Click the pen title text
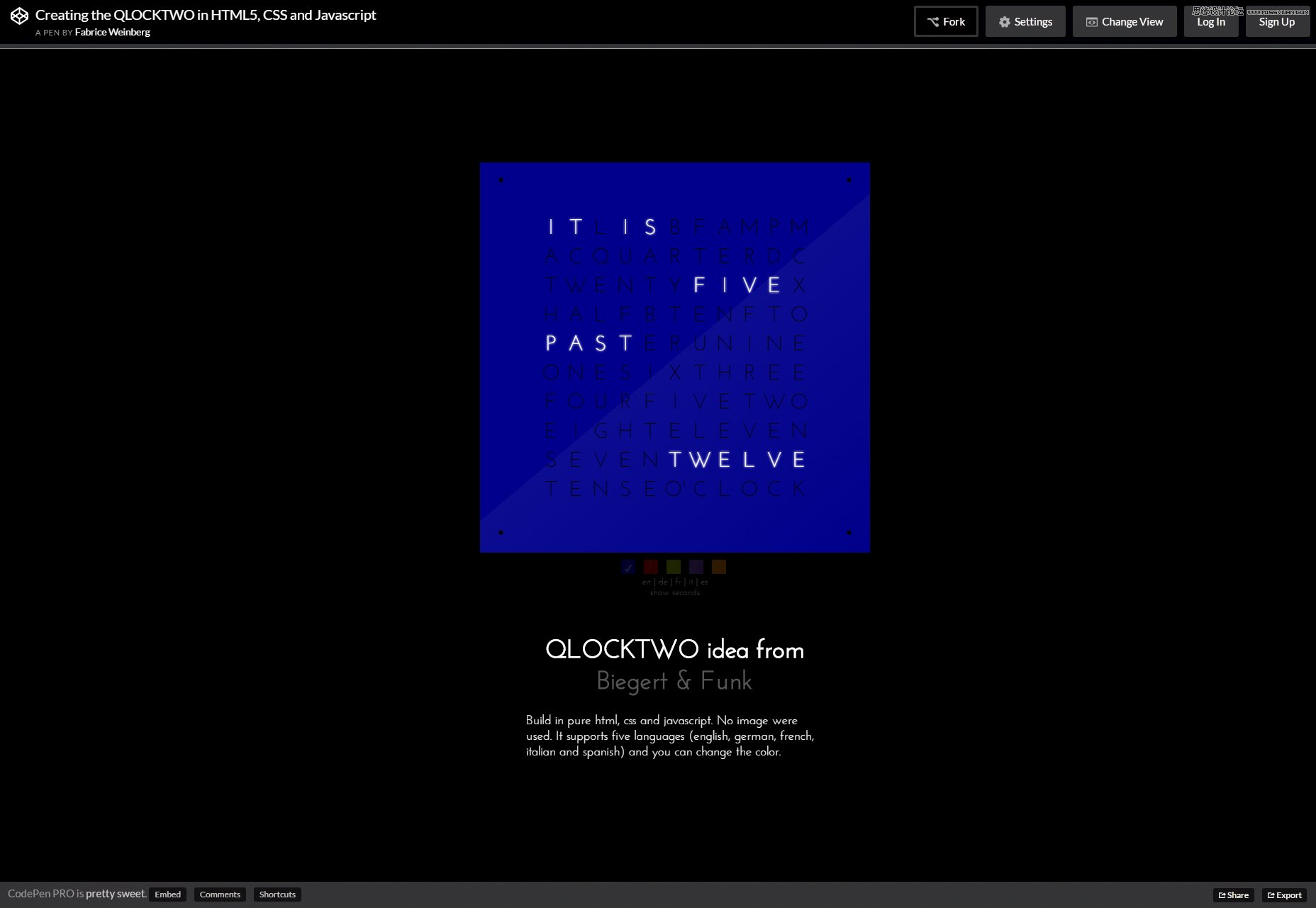Screen dimensions: 1316x908 click(x=206, y=15)
